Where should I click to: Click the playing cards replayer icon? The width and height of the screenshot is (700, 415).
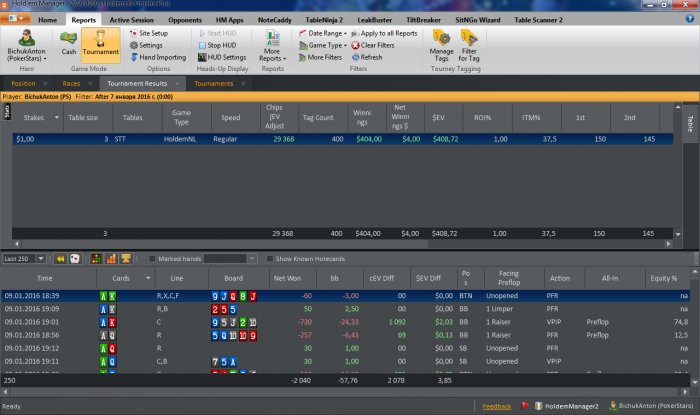[75, 259]
